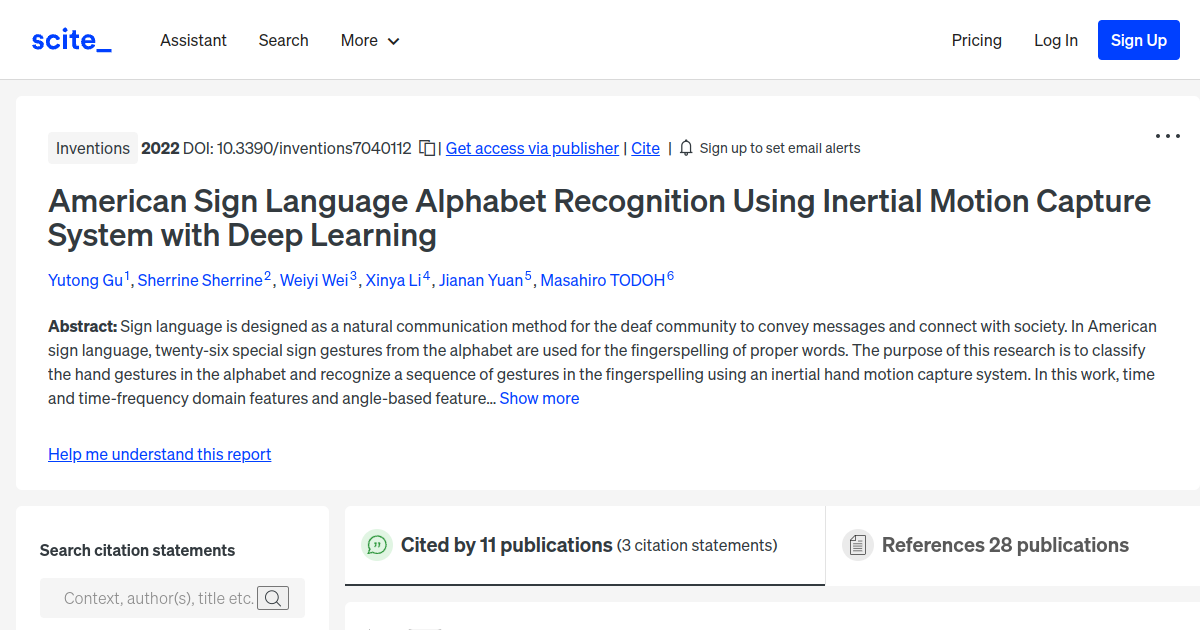
Task: Expand Help me understand this report
Action: tap(159, 454)
